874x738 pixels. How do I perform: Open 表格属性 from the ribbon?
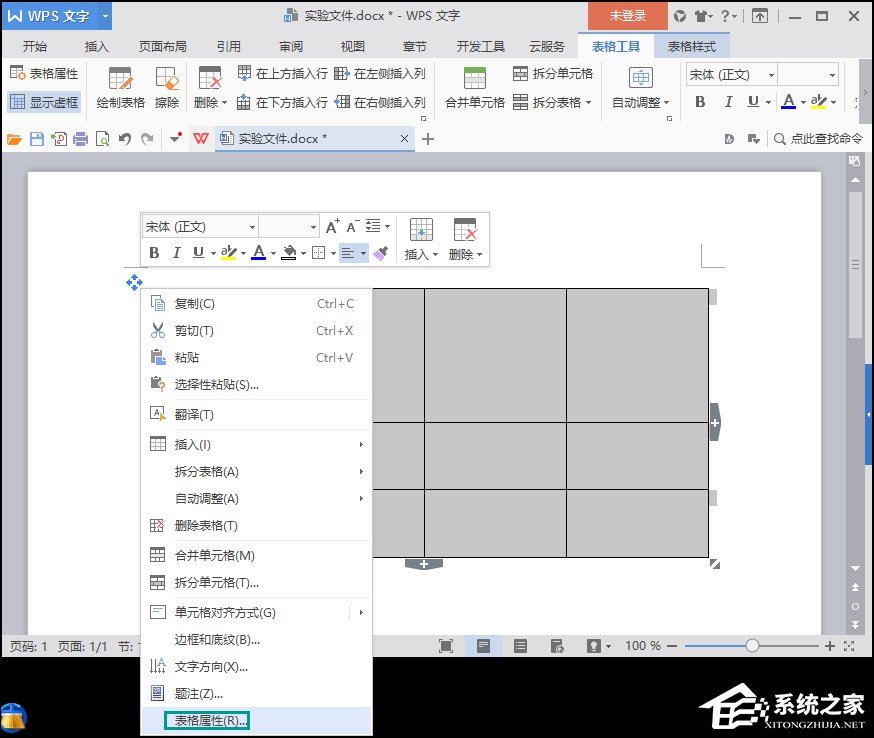click(42, 71)
